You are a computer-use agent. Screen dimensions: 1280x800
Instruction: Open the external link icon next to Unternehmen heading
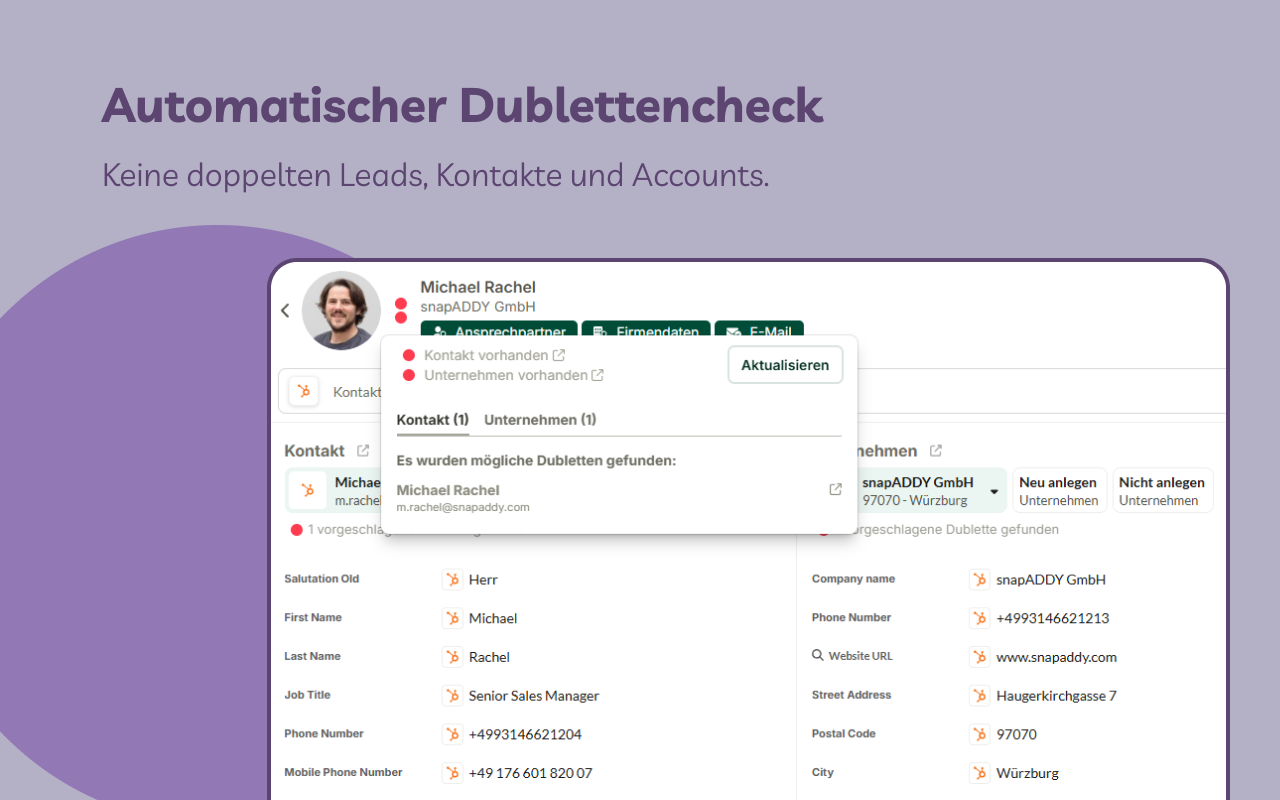[x=936, y=451]
